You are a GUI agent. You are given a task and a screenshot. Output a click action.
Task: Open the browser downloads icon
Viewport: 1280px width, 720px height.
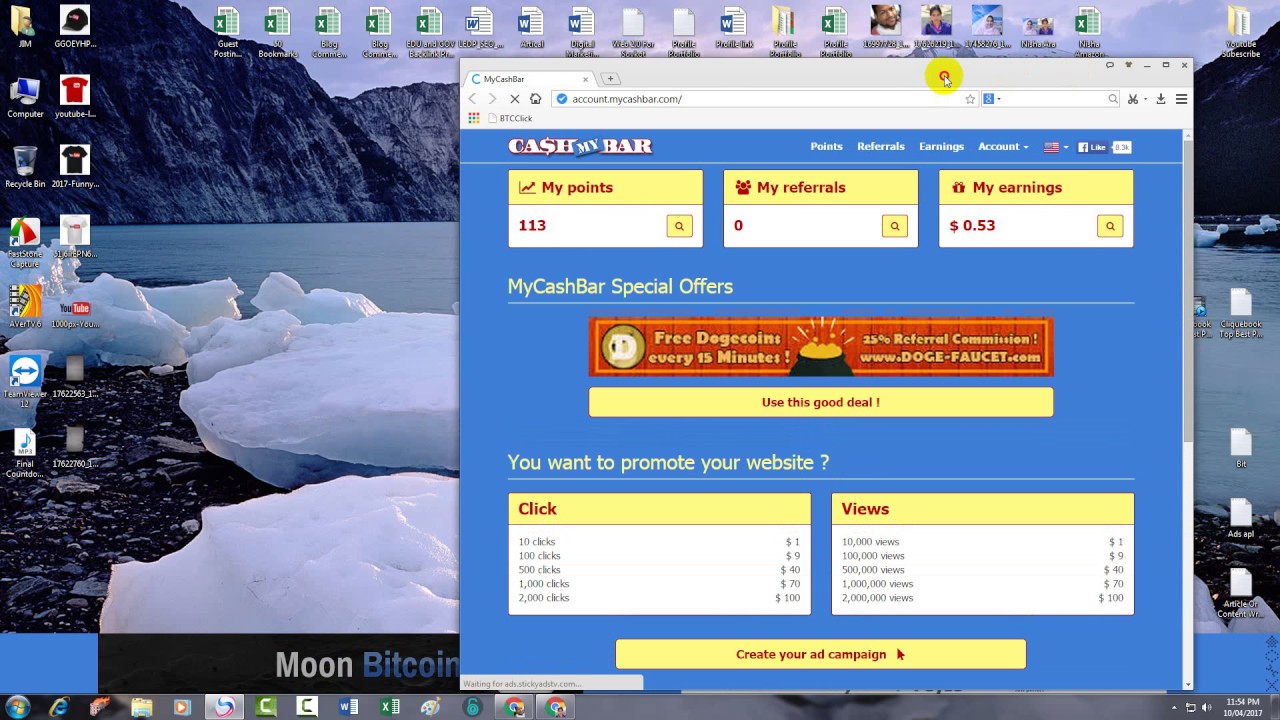point(1161,99)
